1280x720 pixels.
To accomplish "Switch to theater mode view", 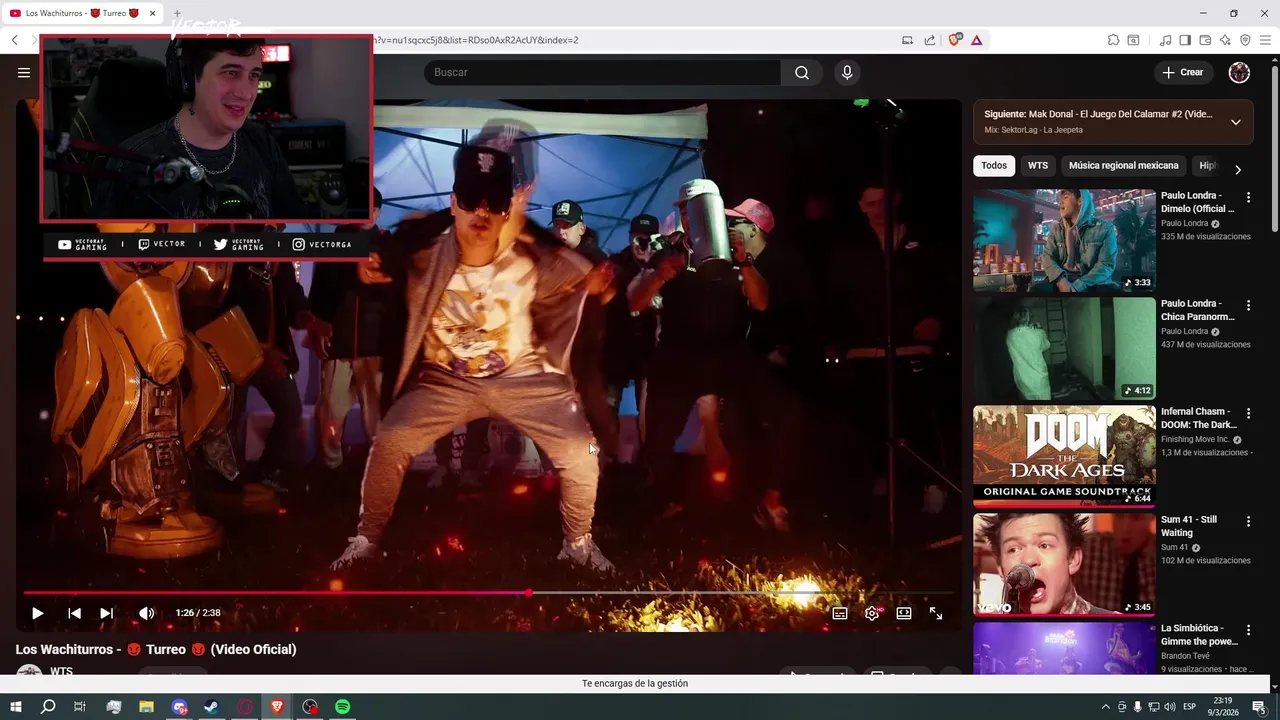I will tap(904, 613).
